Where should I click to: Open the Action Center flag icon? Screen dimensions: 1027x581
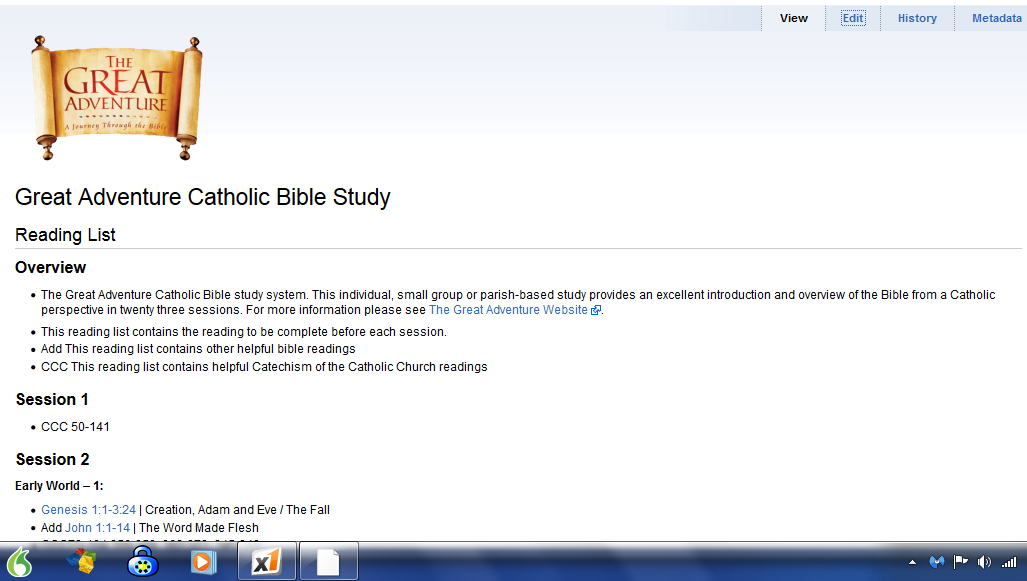pos(960,561)
